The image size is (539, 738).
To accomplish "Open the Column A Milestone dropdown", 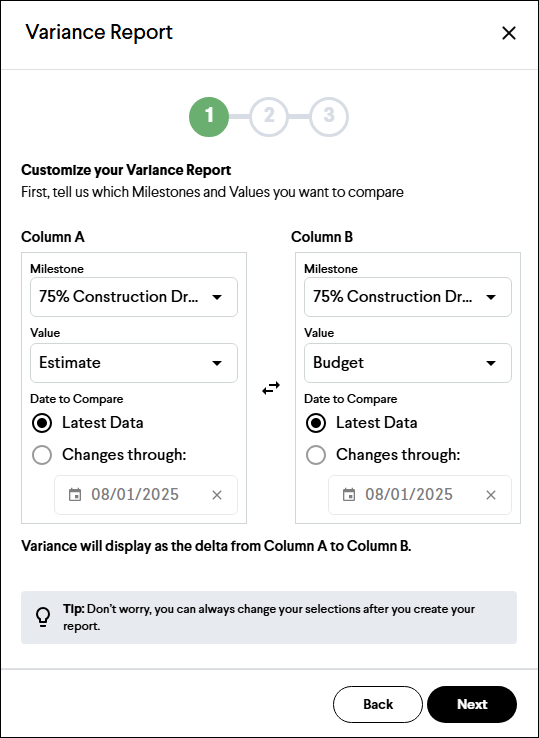I will [134, 297].
